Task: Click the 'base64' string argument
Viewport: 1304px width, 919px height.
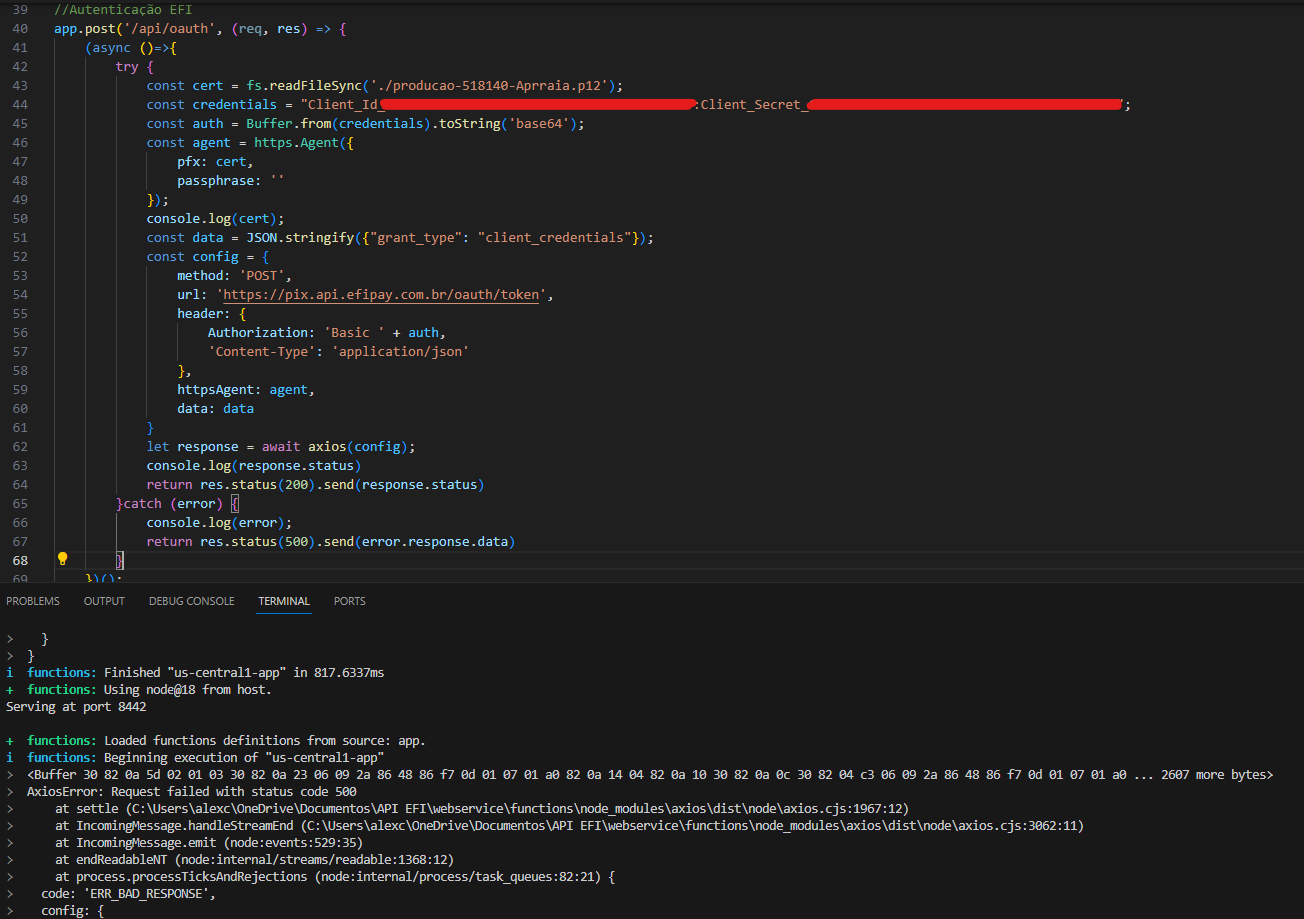Action: 542,124
